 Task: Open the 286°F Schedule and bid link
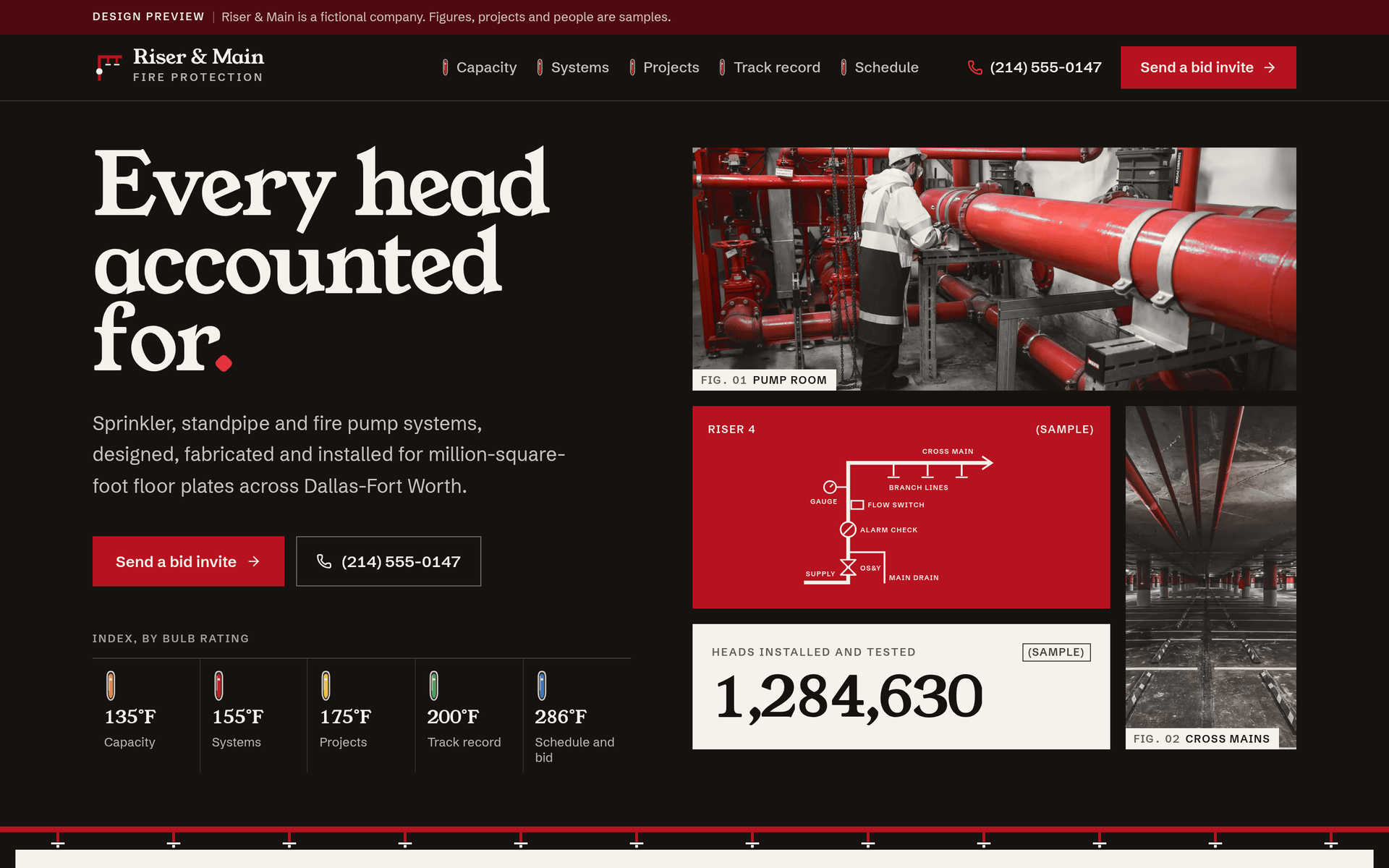click(x=577, y=715)
